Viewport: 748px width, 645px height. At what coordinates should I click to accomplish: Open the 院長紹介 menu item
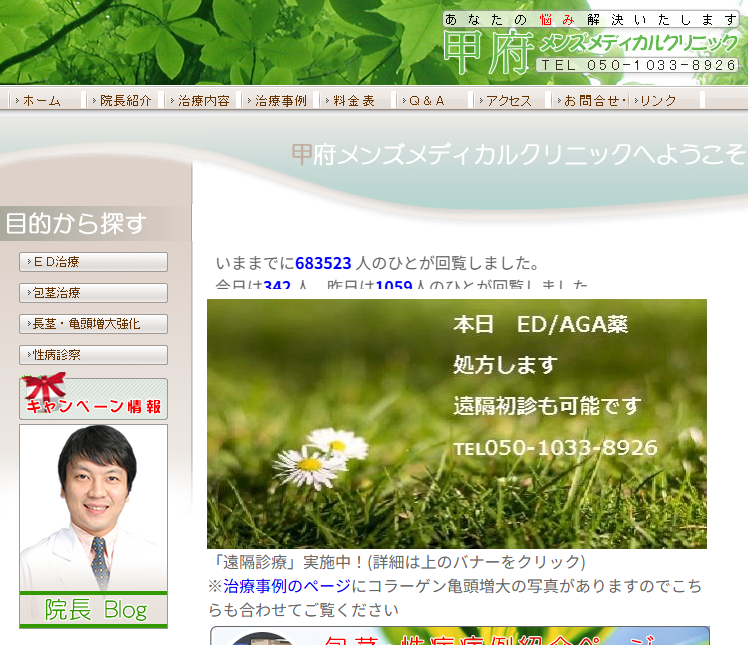125,101
